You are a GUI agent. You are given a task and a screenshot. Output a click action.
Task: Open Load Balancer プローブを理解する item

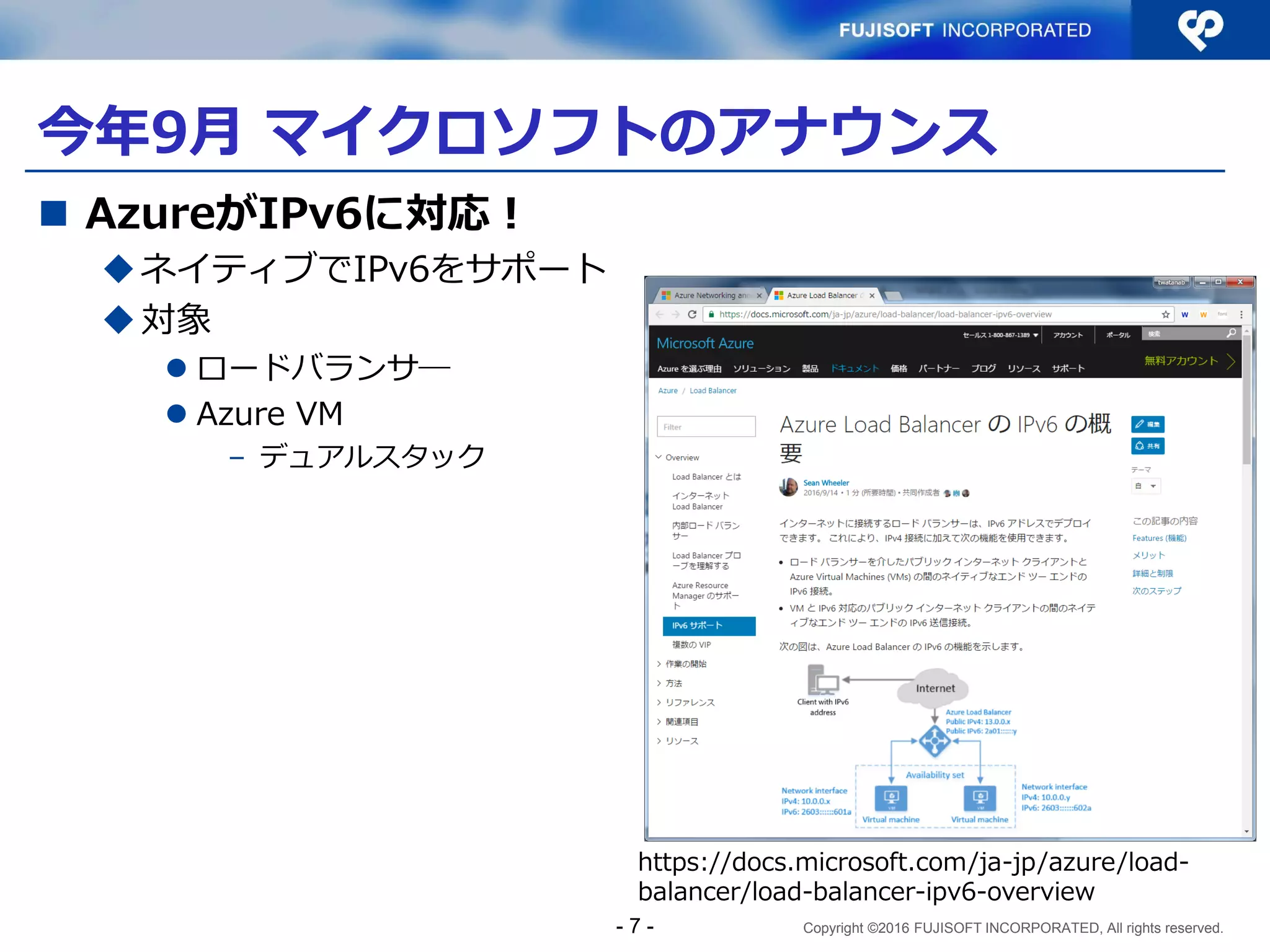click(706, 560)
